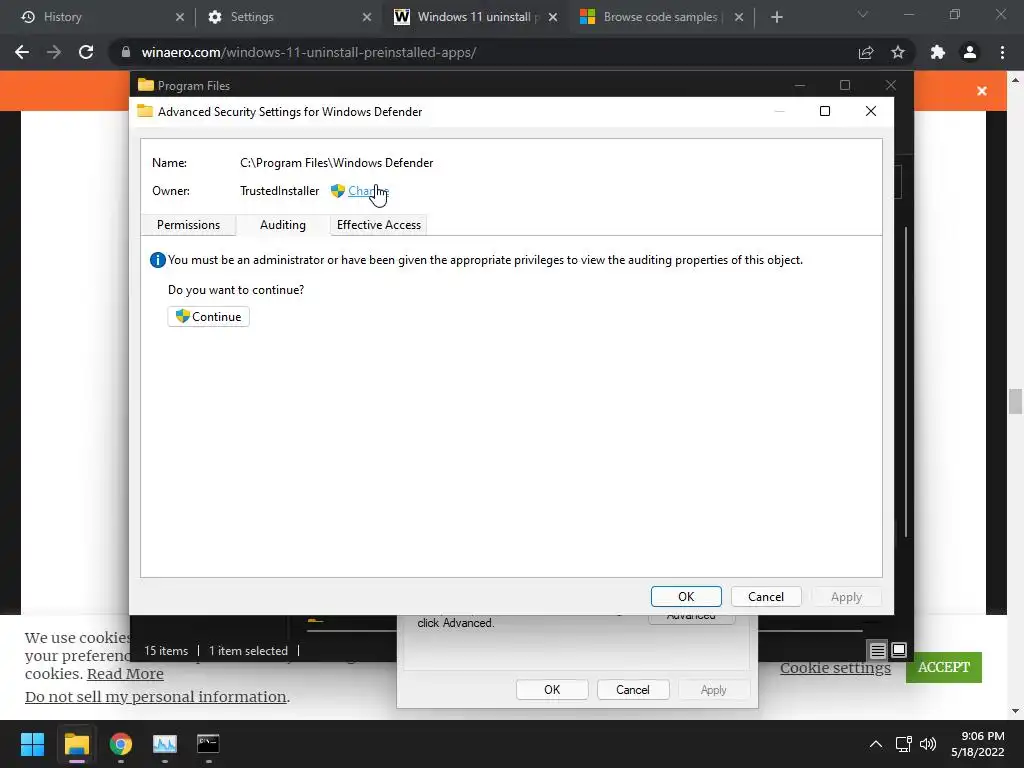Click the site lock icon
The image size is (1024, 768).
(126, 52)
